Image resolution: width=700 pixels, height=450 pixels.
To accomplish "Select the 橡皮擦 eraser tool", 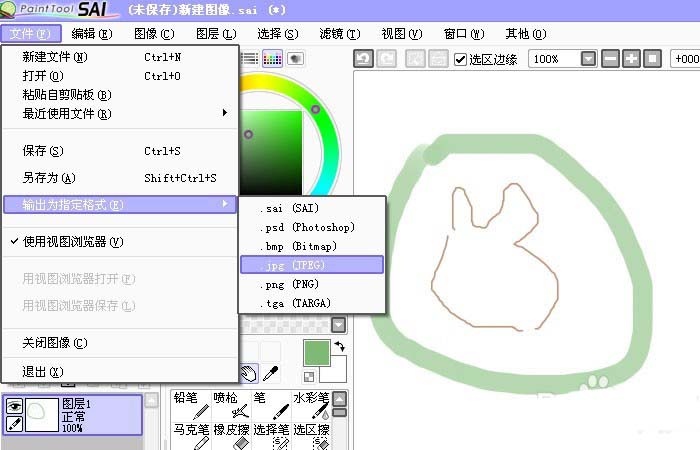I will (231, 436).
